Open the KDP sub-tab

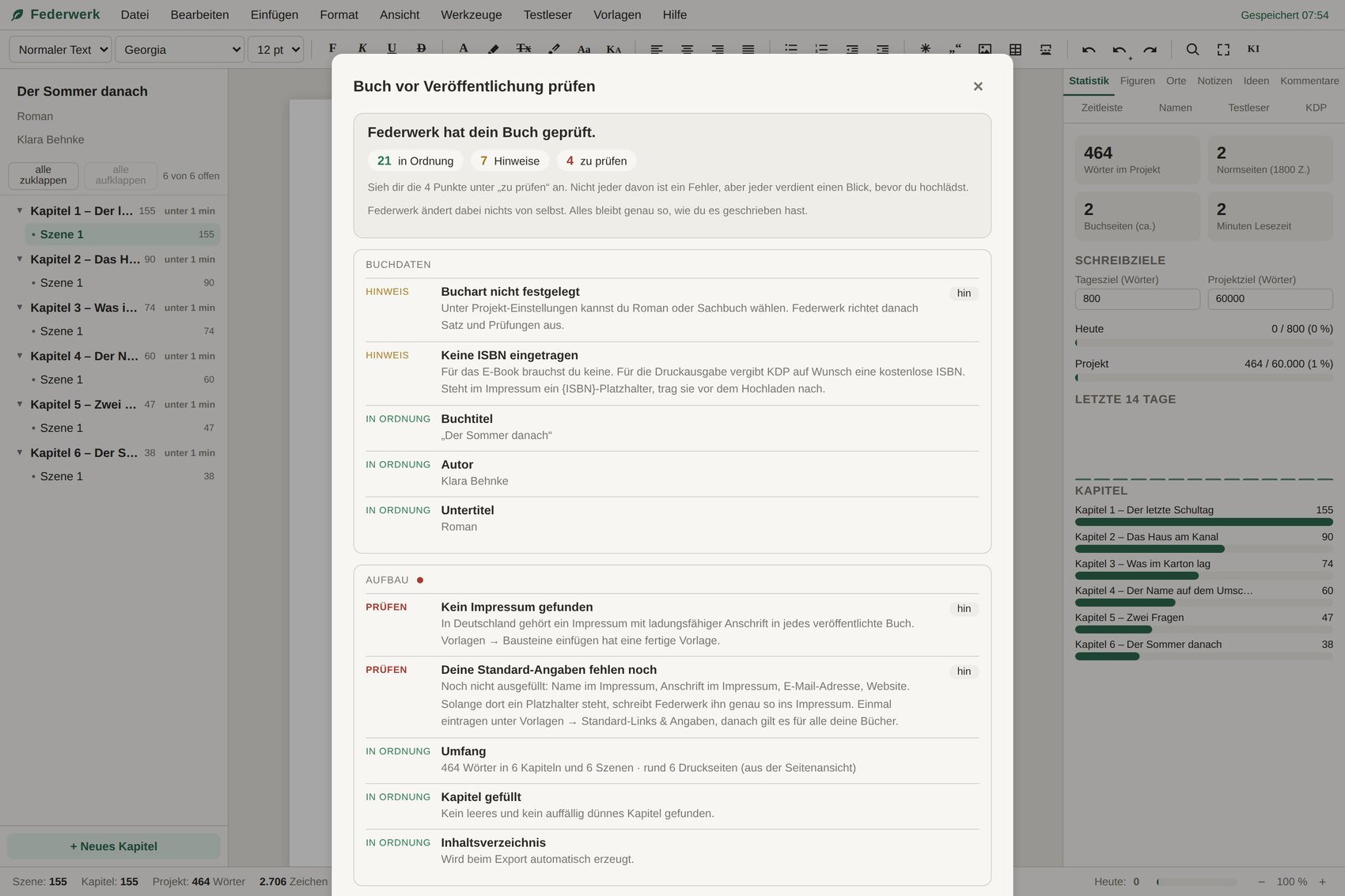click(x=1316, y=108)
